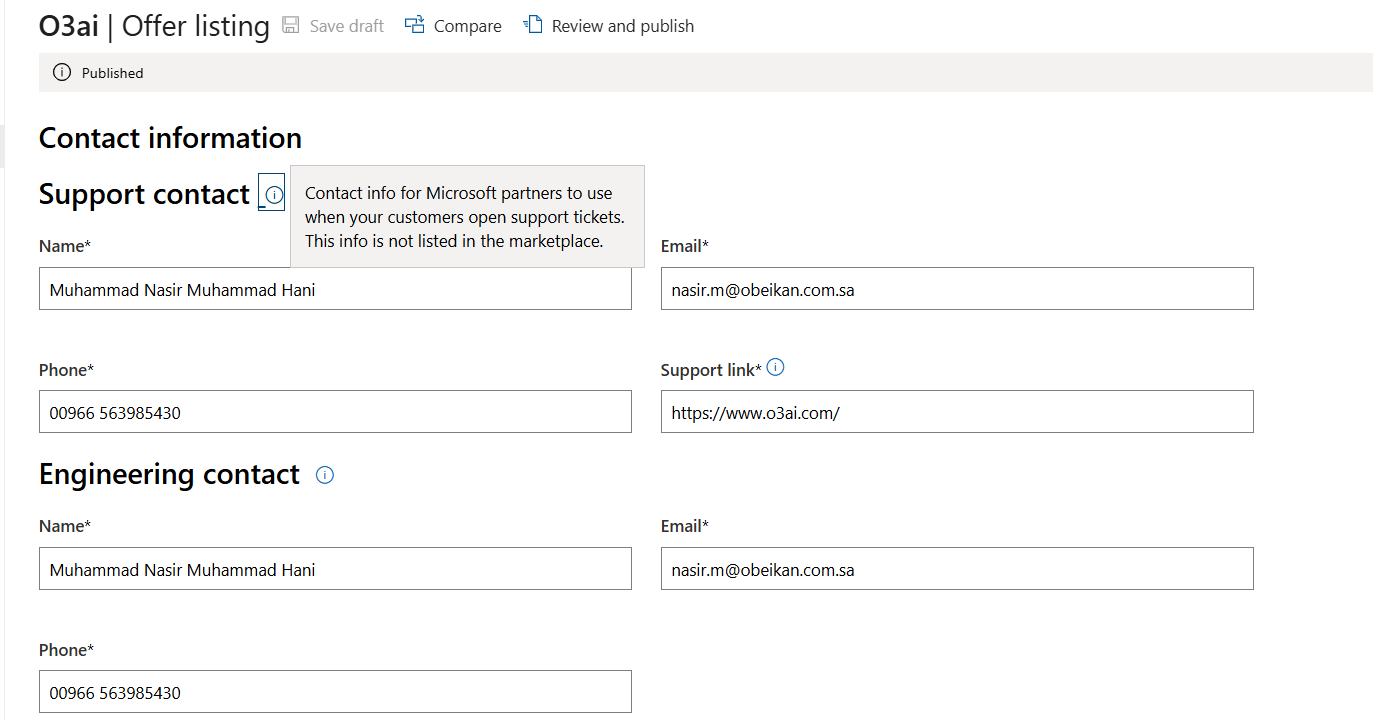Click the Save draft button text
The width and height of the screenshot is (1373, 720).
(347, 26)
